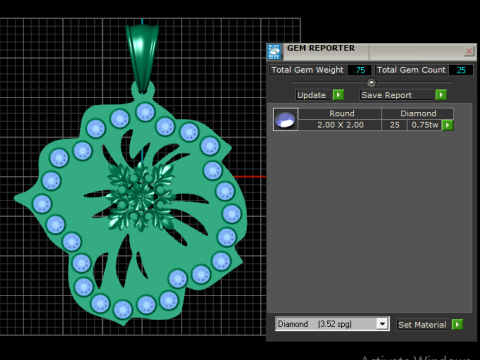The image size is (480, 360).
Task: Click the 2.00 X 2.00 size cell
Action: pyautogui.click(x=340, y=125)
